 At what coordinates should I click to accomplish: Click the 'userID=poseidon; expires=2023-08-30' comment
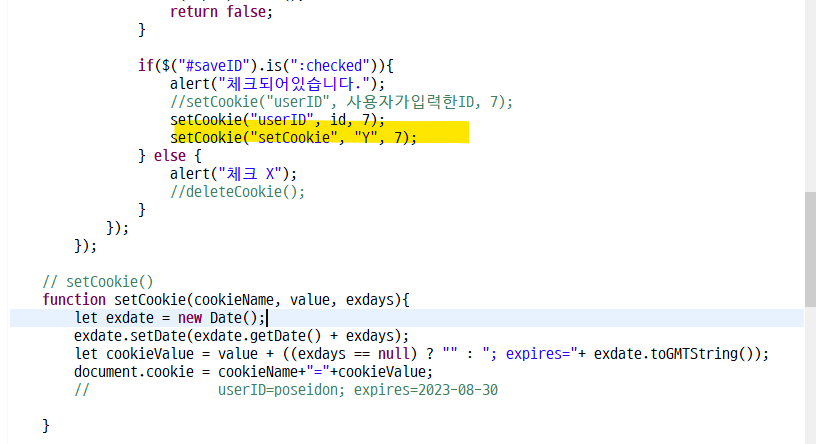pyautogui.click(x=358, y=390)
